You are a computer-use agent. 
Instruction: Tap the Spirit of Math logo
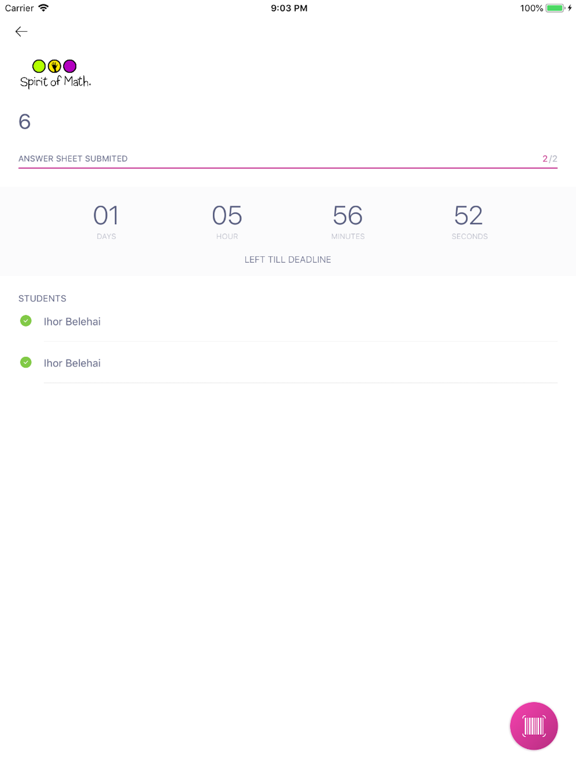55,74
